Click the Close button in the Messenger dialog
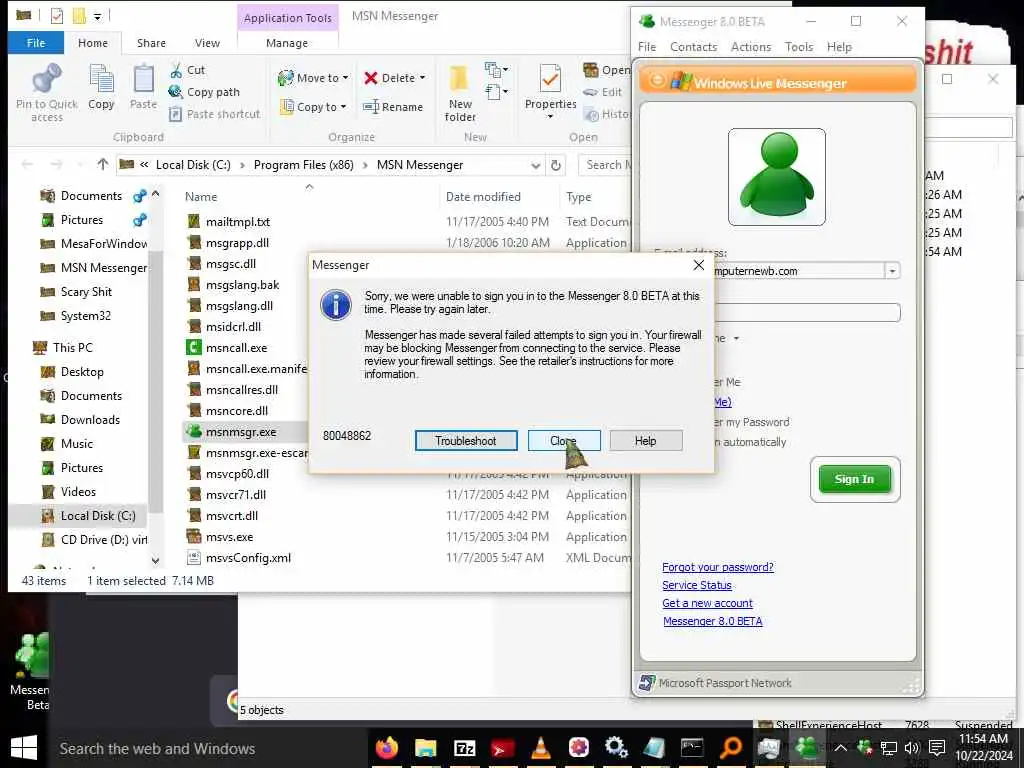The height and width of the screenshot is (768, 1024). 564,441
